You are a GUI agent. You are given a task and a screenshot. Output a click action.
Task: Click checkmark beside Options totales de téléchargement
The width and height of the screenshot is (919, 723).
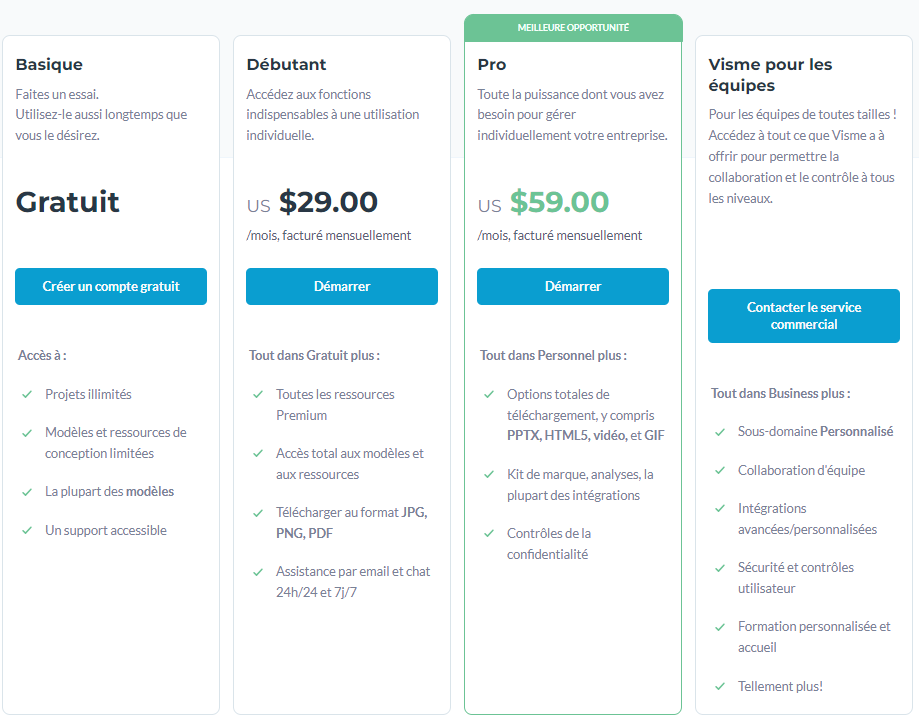coord(489,394)
